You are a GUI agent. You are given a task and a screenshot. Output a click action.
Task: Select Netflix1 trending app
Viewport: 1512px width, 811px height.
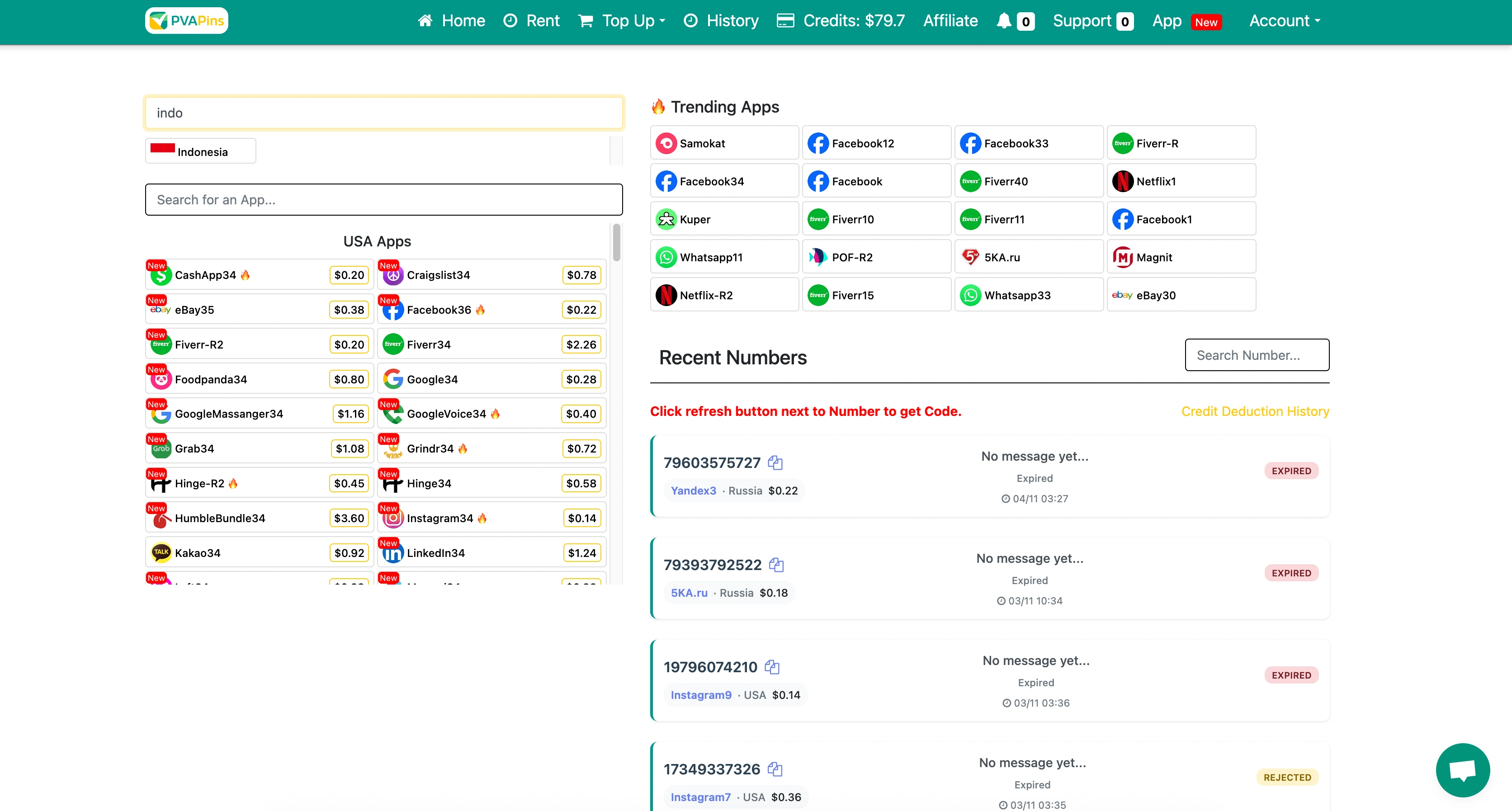tap(1181, 181)
